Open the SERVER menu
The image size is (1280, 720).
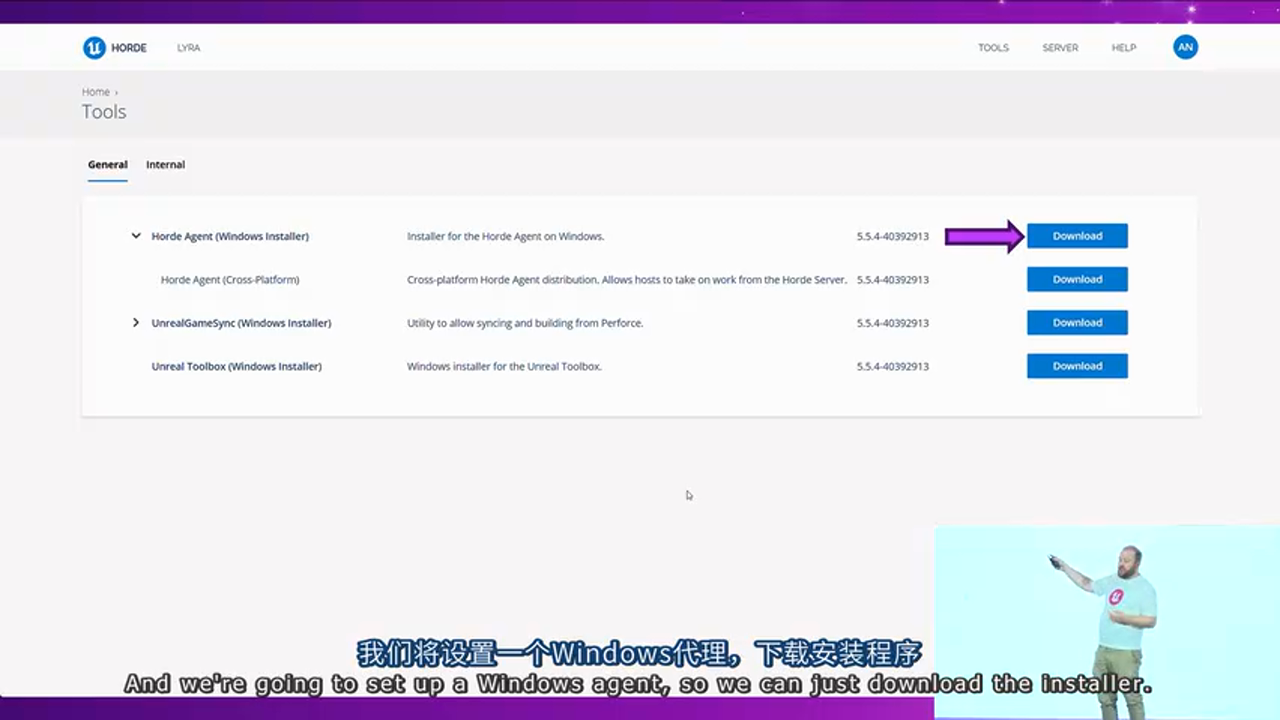[1060, 47]
